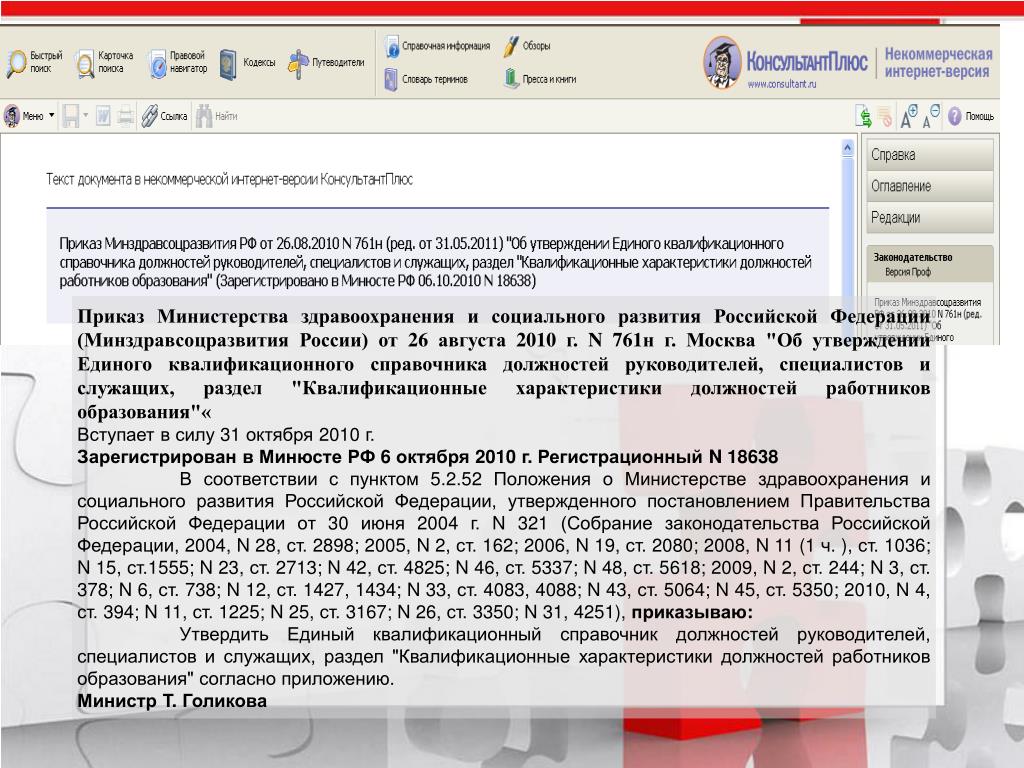Click Найти binoculars find icon
Image resolution: width=1024 pixels, height=768 pixels.
tap(216, 116)
